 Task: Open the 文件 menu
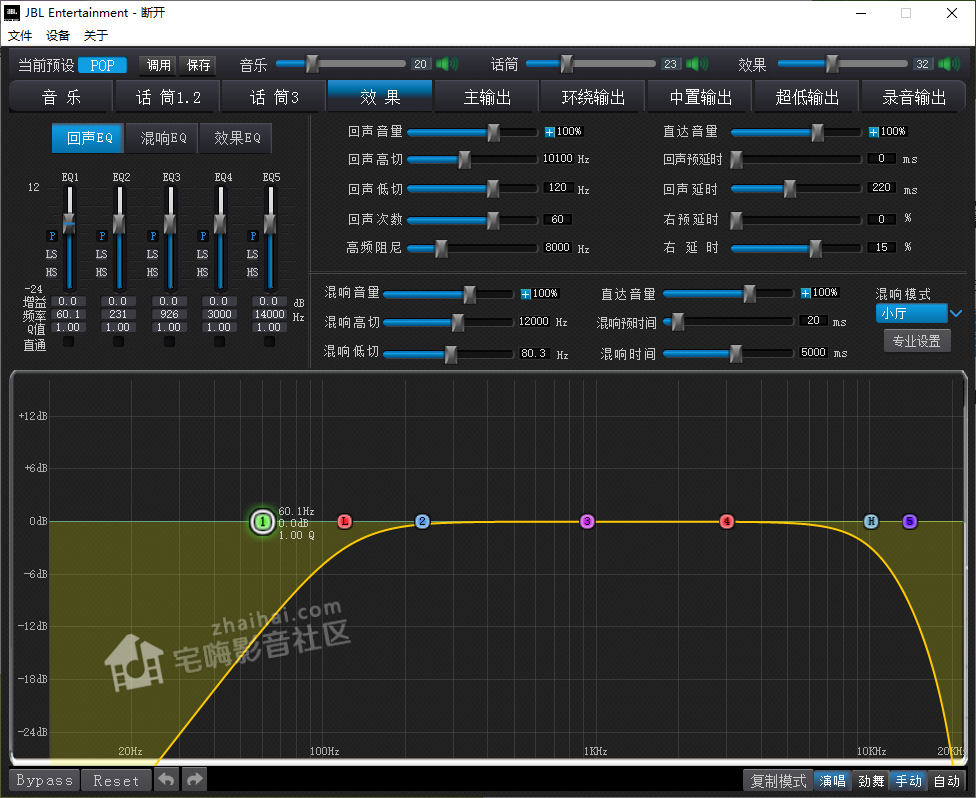pyautogui.click(x=19, y=35)
